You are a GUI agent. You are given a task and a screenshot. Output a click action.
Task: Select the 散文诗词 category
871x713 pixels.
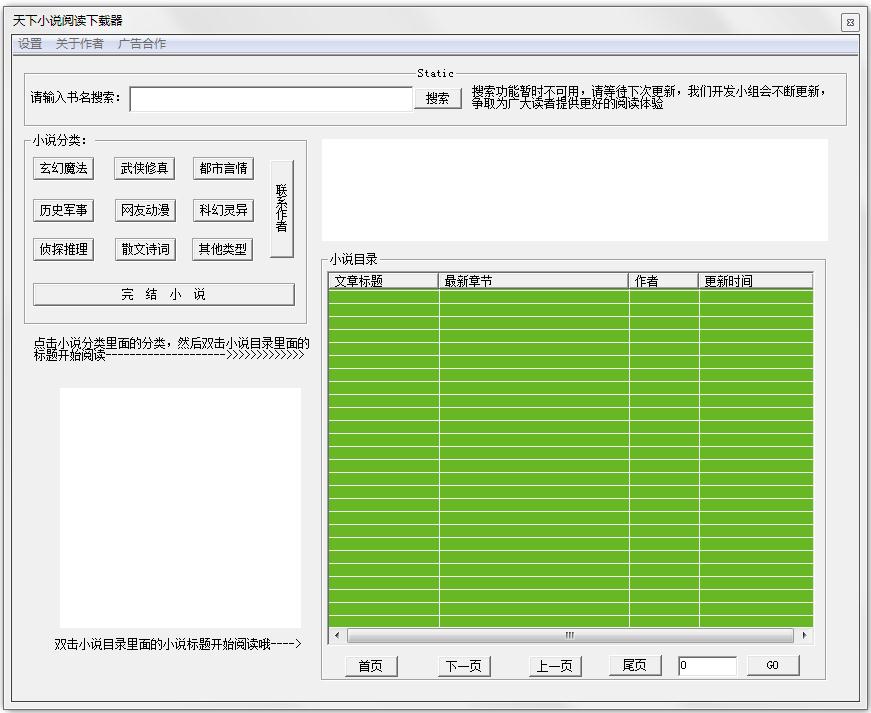(144, 249)
